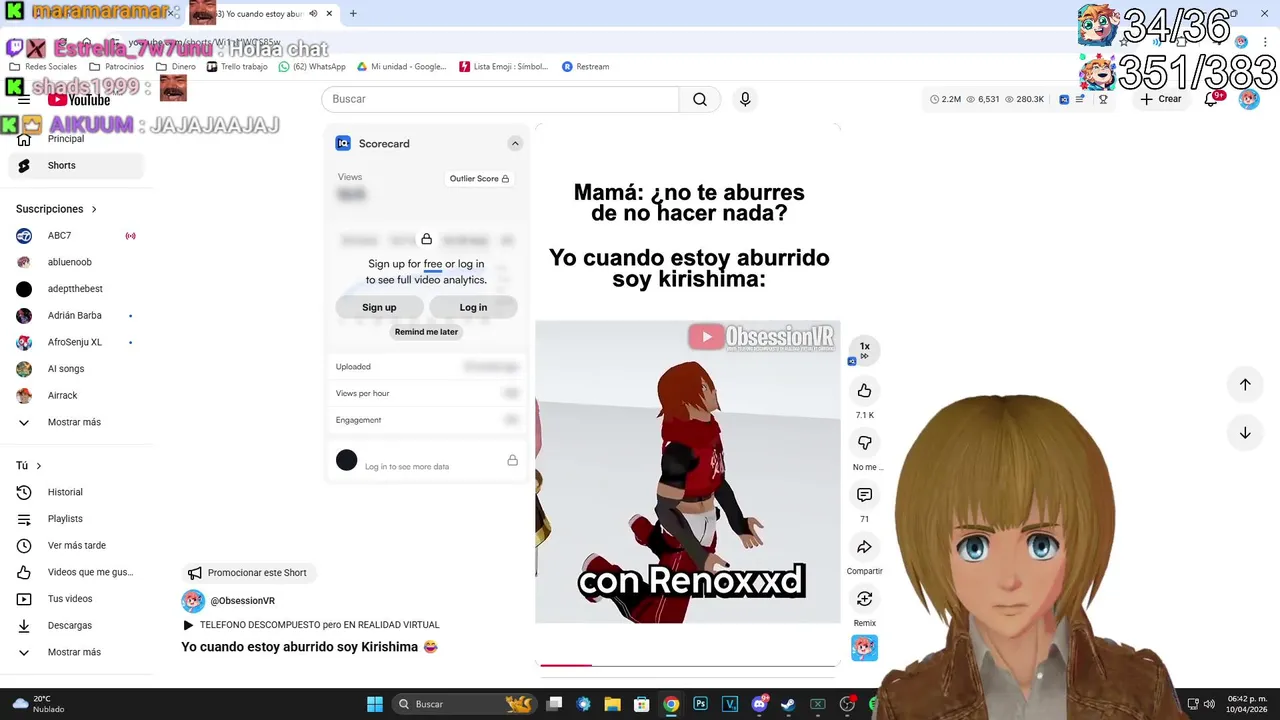Image resolution: width=1280 pixels, height=720 pixels.
Task: Click Remind me later
Action: coord(426,332)
